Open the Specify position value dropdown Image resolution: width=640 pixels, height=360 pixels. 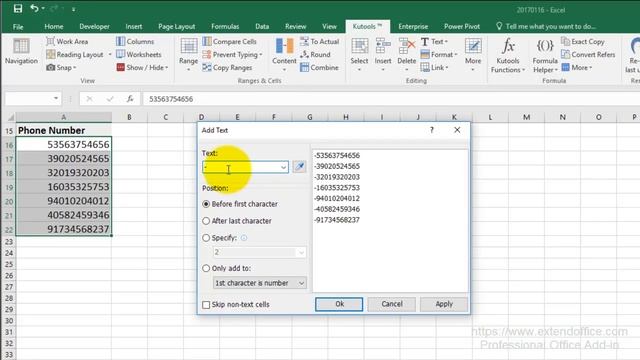pos(301,253)
